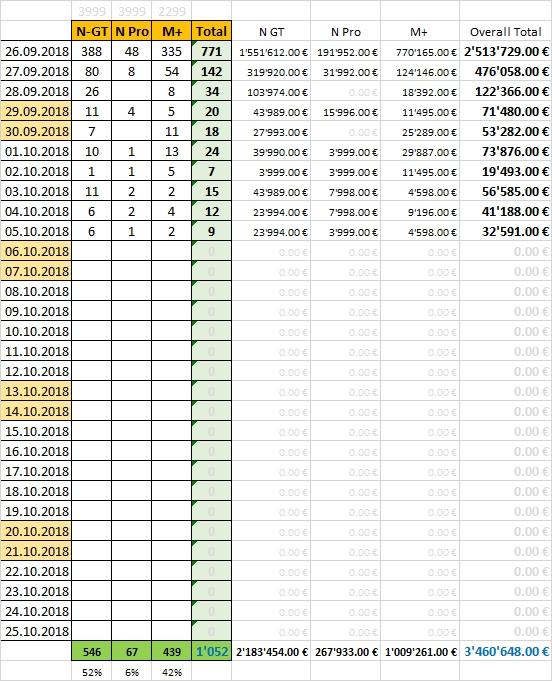552x681 pixels.
Task: Select the N Pro orange header cell
Action: [132, 31]
